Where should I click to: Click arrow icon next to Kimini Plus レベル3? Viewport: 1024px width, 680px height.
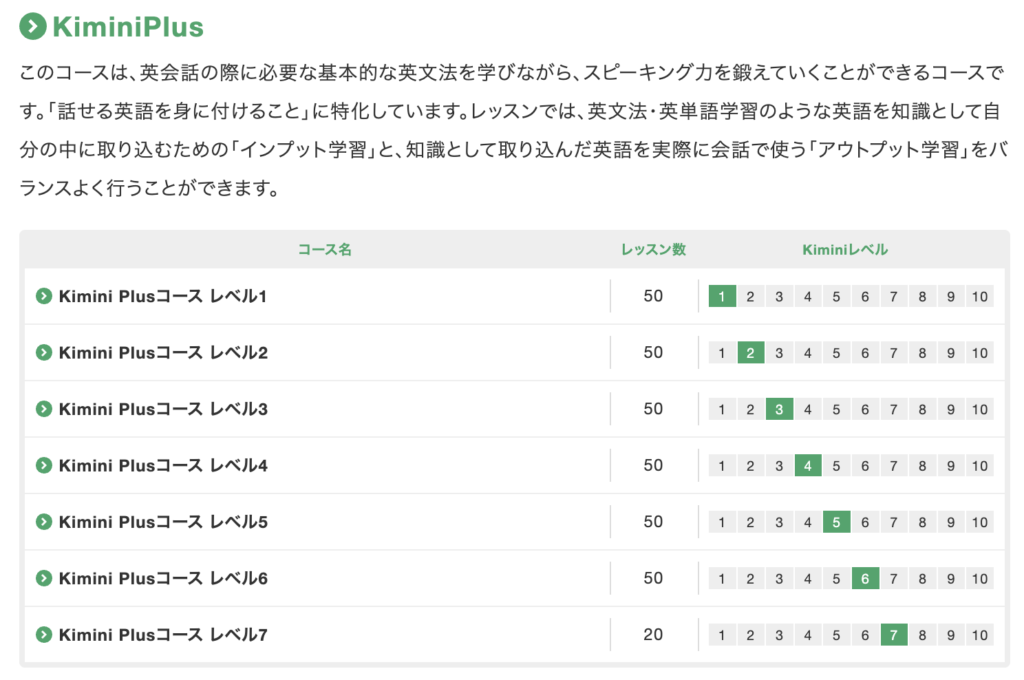43,409
